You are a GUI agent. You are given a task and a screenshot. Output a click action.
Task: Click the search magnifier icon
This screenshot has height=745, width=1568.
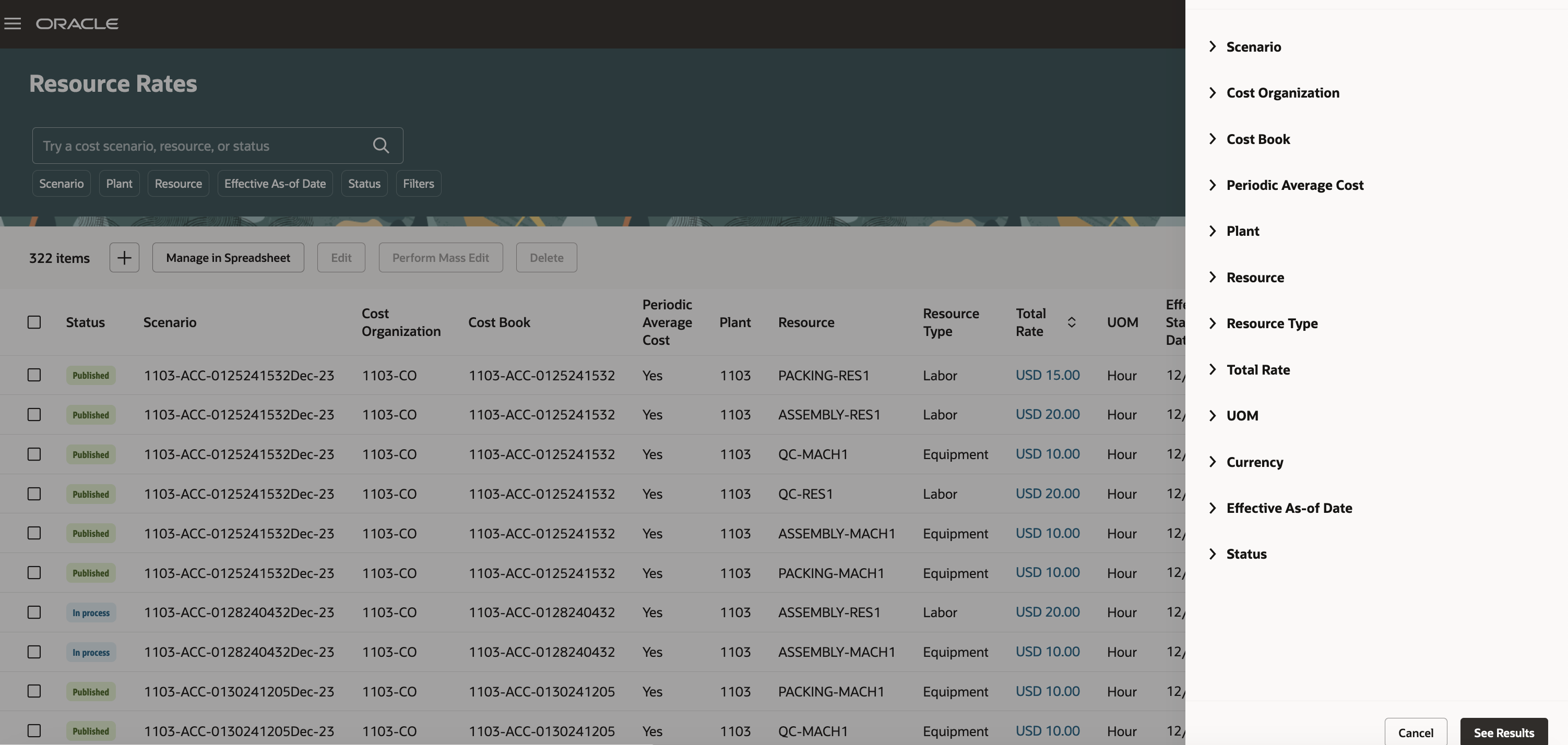[x=381, y=146]
